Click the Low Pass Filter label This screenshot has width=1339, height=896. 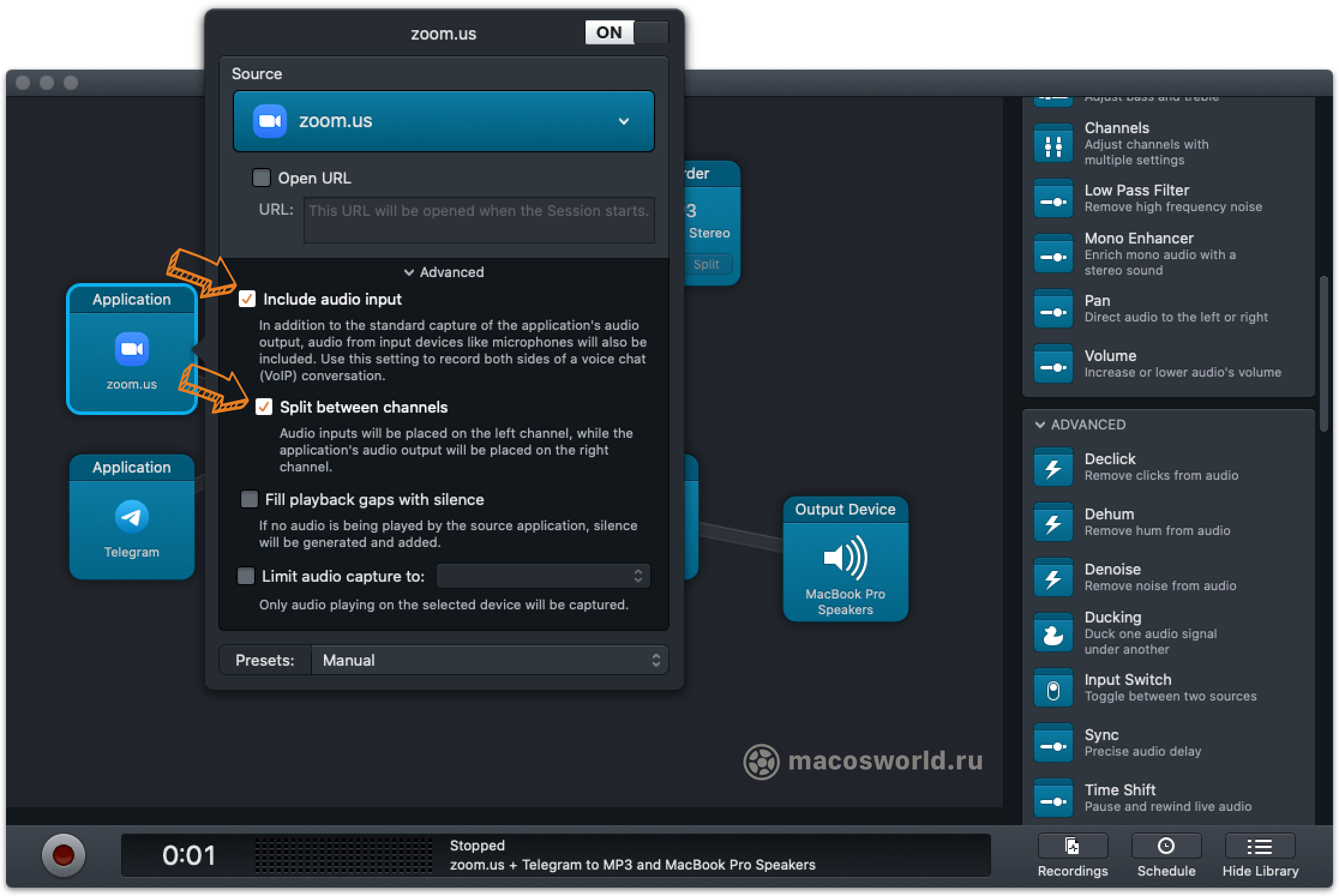(x=1137, y=190)
